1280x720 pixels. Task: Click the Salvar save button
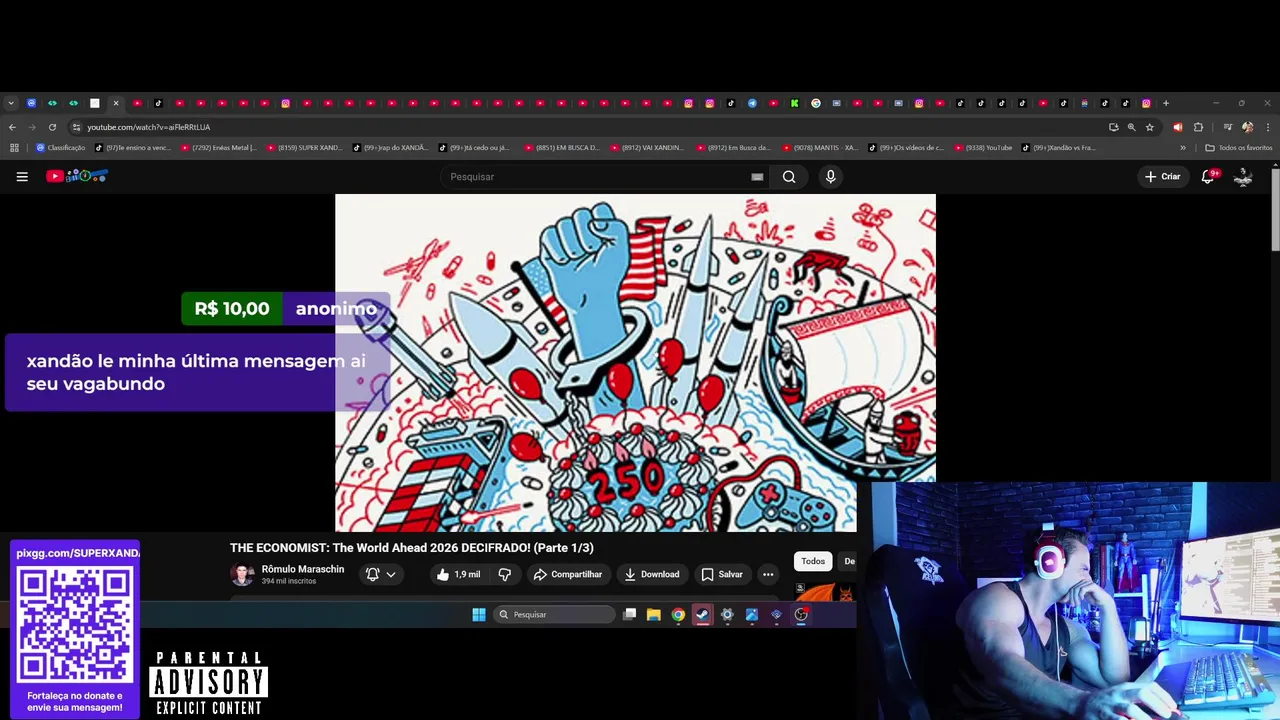tap(722, 574)
